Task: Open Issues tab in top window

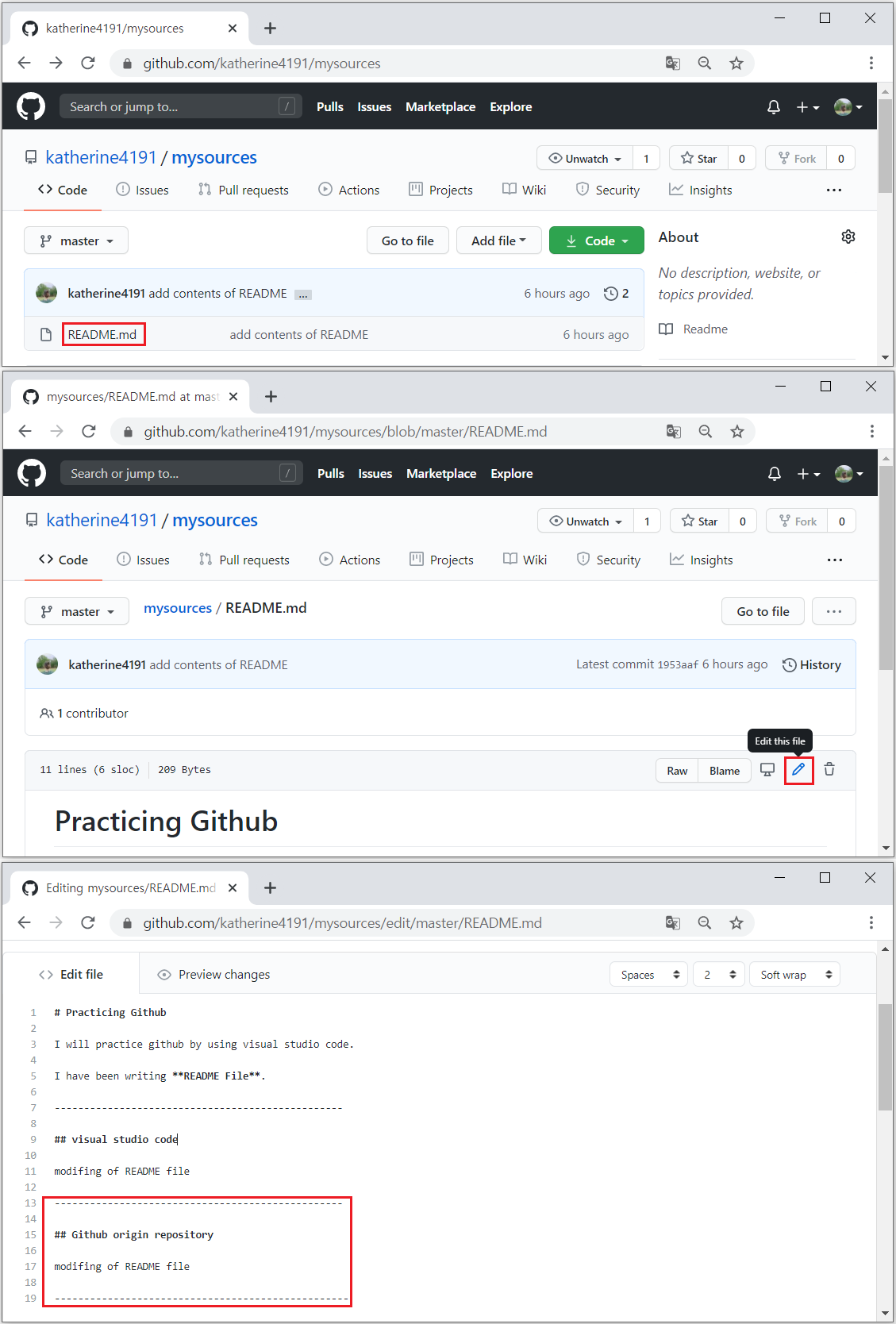Action: coord(143,191)
